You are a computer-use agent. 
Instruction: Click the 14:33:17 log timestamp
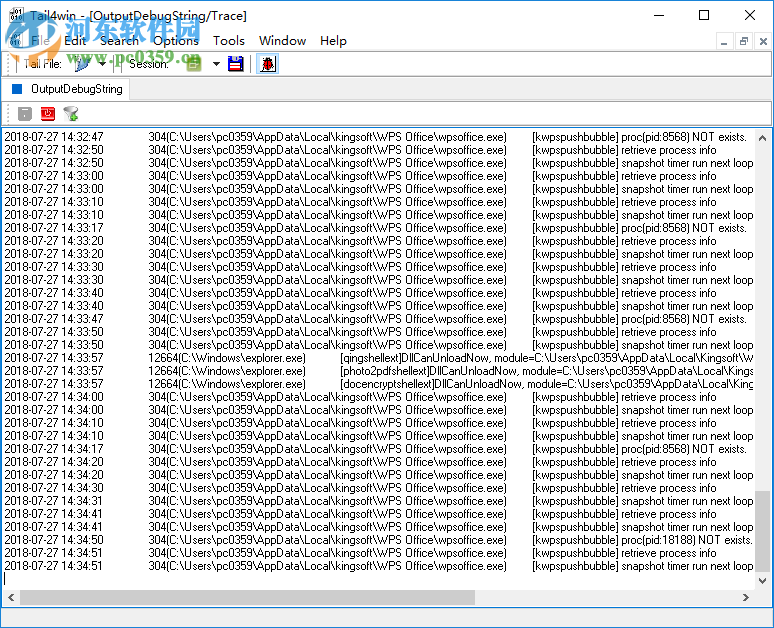click(54, 228)
